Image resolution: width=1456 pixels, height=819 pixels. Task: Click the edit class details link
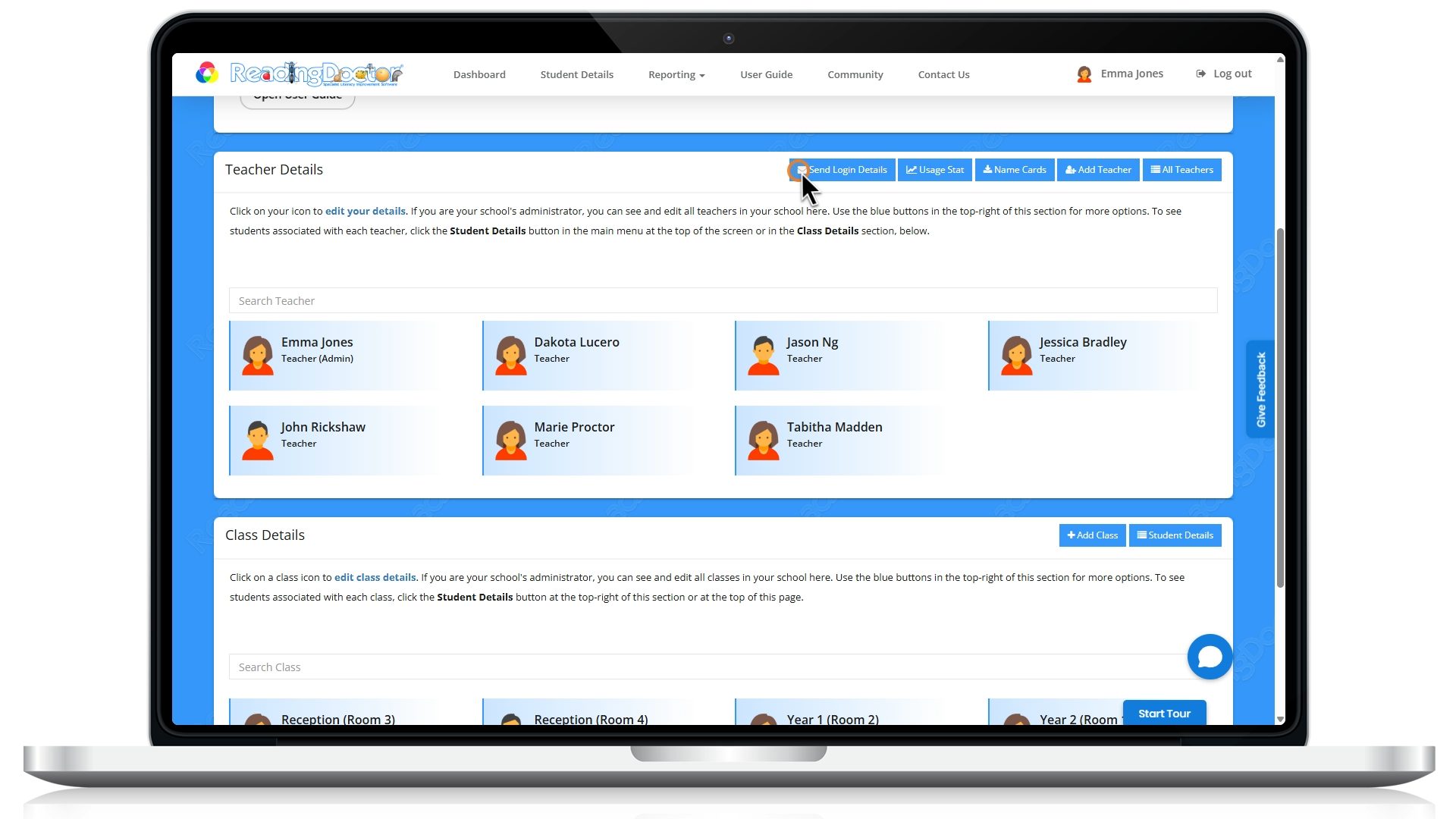coord(375,577)
